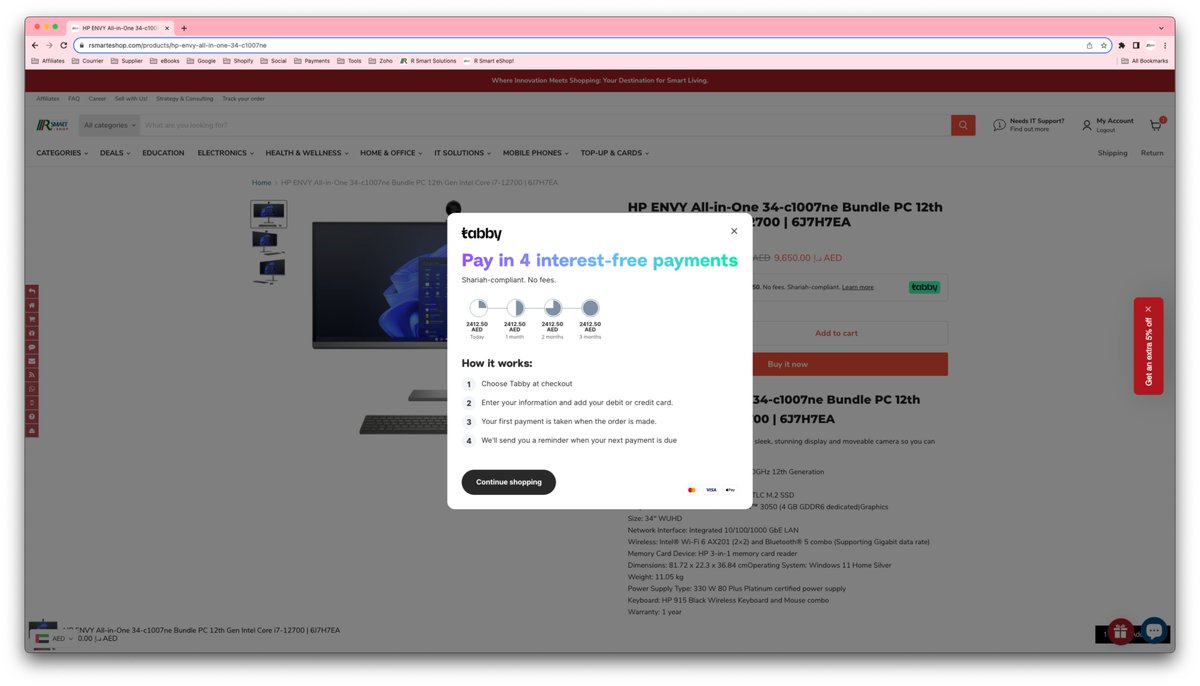Click the product search input field
This screenshot has width=1200, height=686.
pos(545,125)
